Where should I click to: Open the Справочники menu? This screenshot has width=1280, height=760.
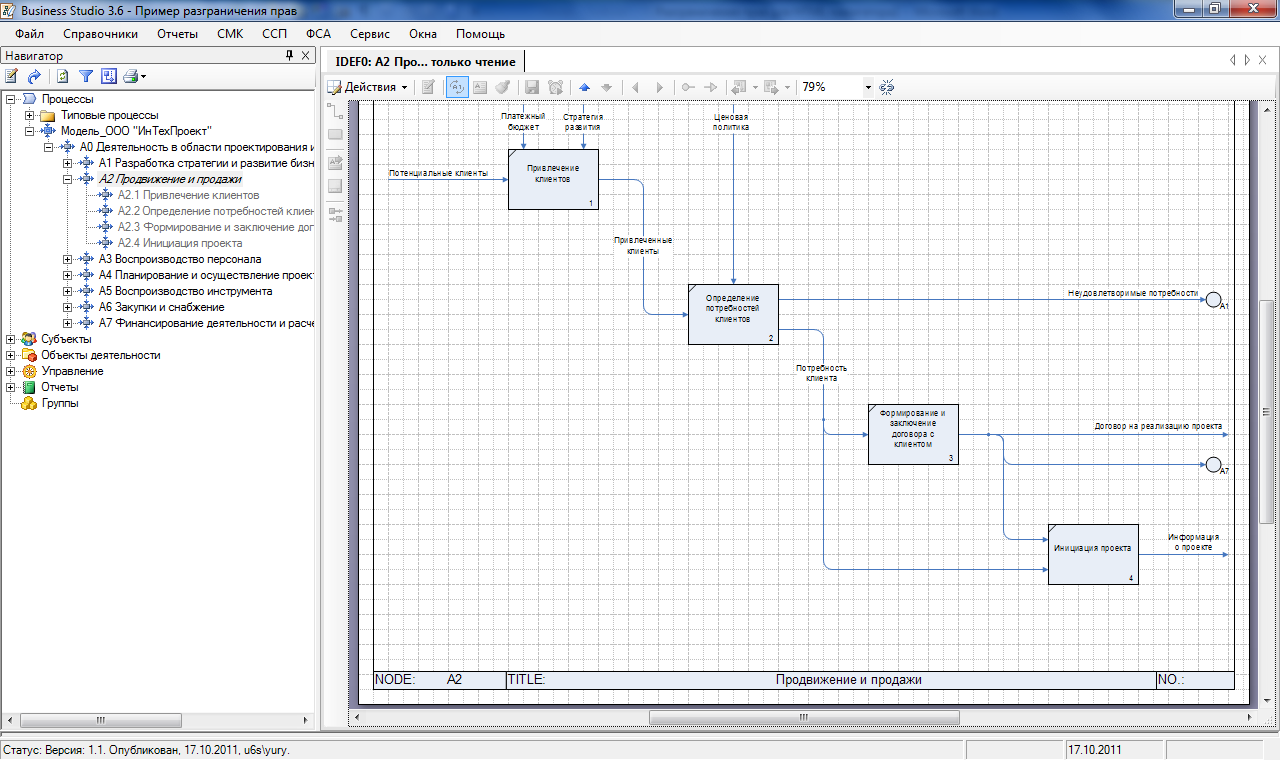click(100, 34)
